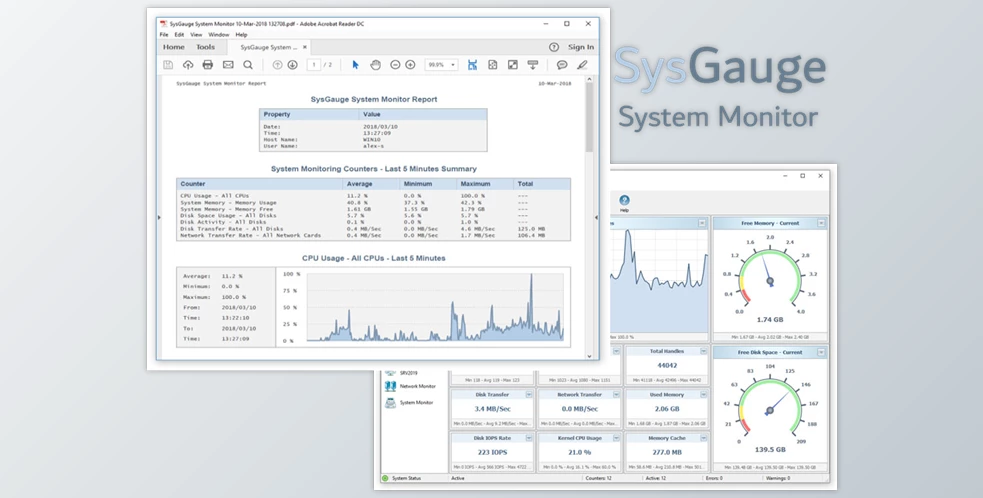Expand the left navigation pane arrow
Image resolution: width=983 pixels, height=498 pixels.
tap(160, 216)
